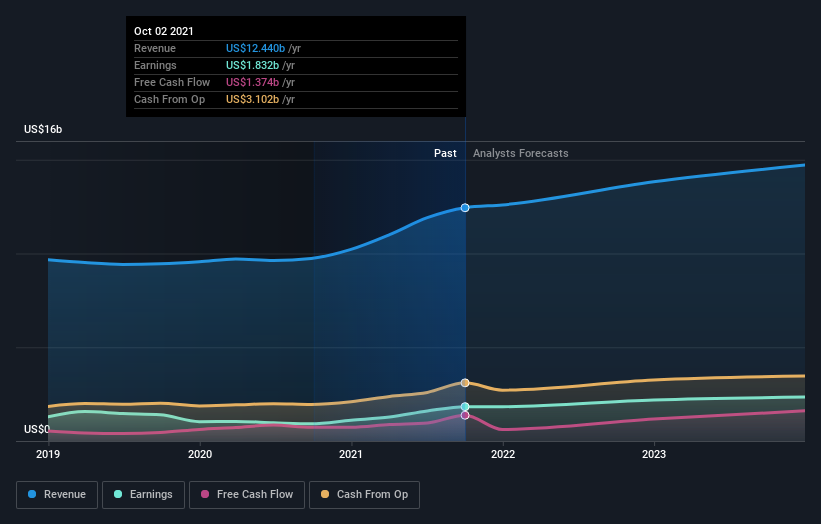Click the 2019 x-axis label

coord(48,454)
